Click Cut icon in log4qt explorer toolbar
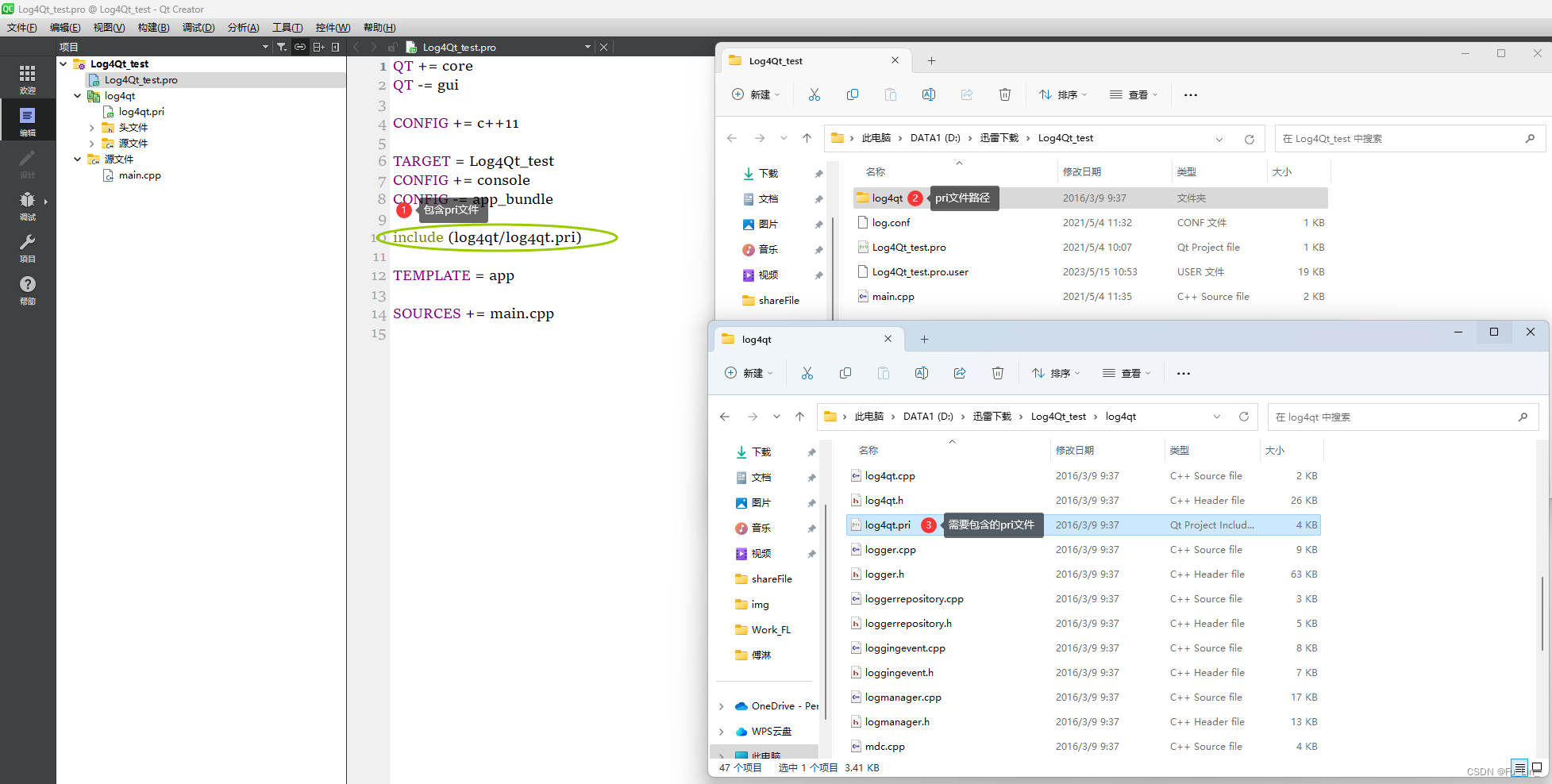Image resolution: width=1552 pixels, height=784 pixels. point(807,373)
